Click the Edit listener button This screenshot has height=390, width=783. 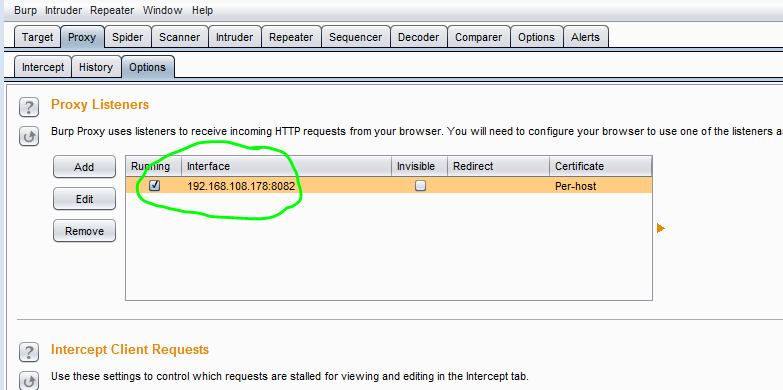coord(84,199)
